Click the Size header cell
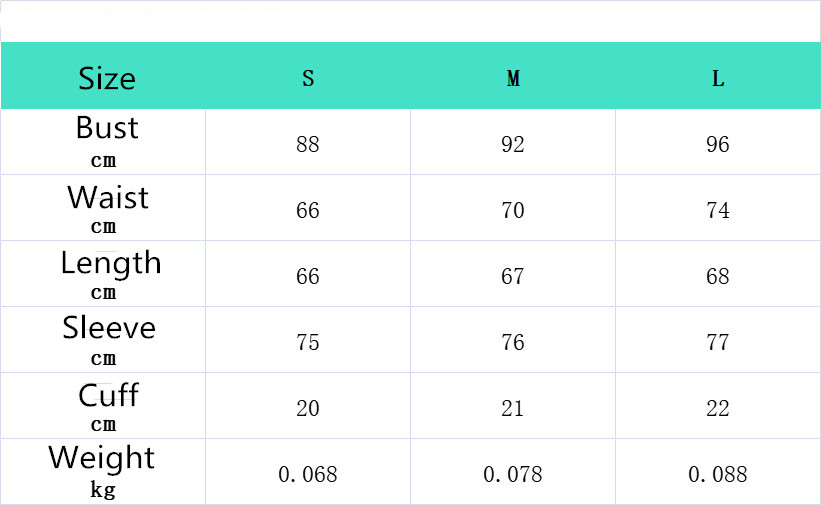 106,78
